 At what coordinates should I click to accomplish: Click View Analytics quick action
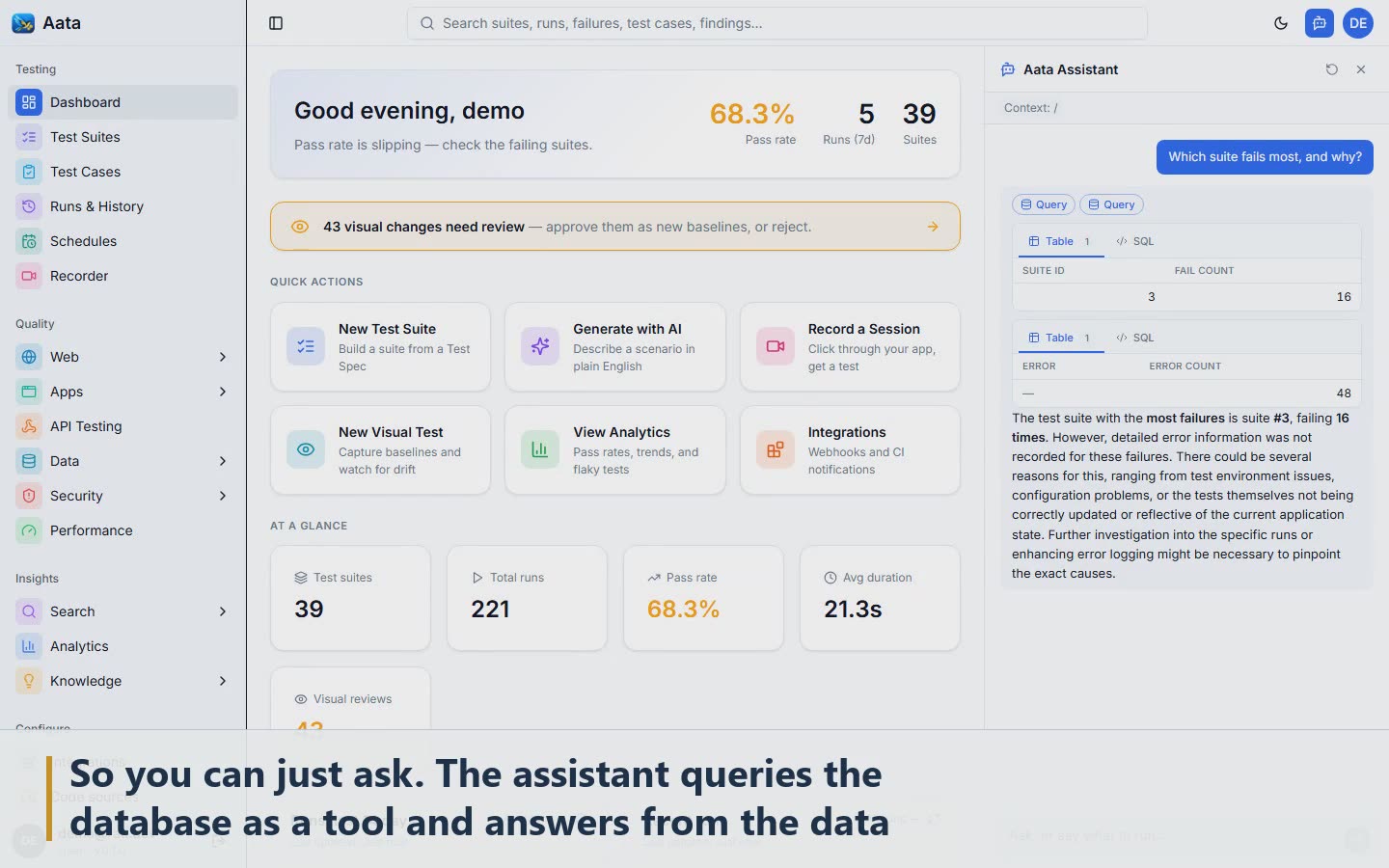pos(615,450)
